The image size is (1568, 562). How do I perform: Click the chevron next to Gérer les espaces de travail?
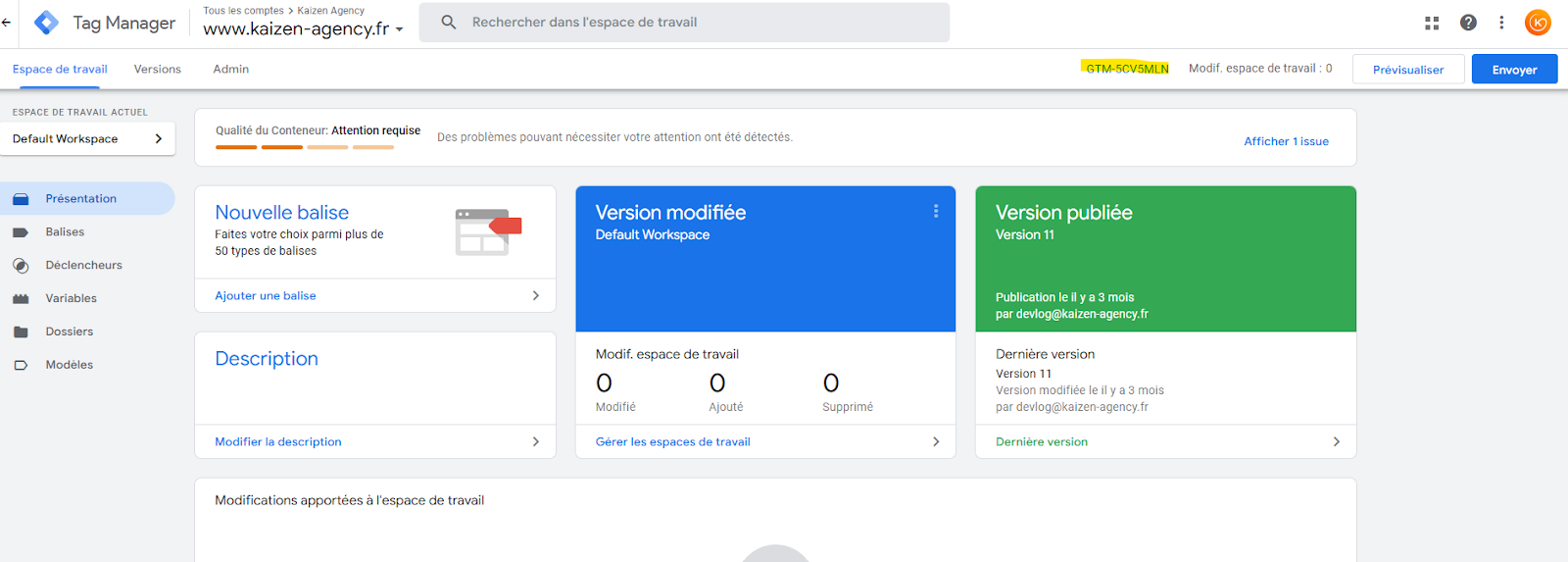[936, 441]
